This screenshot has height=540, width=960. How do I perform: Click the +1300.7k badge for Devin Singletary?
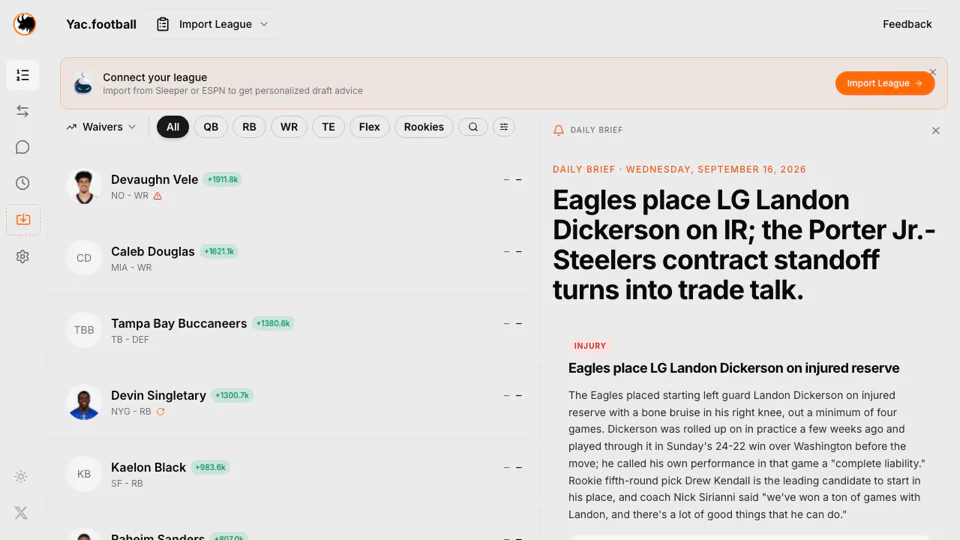(x=231, y=396)
